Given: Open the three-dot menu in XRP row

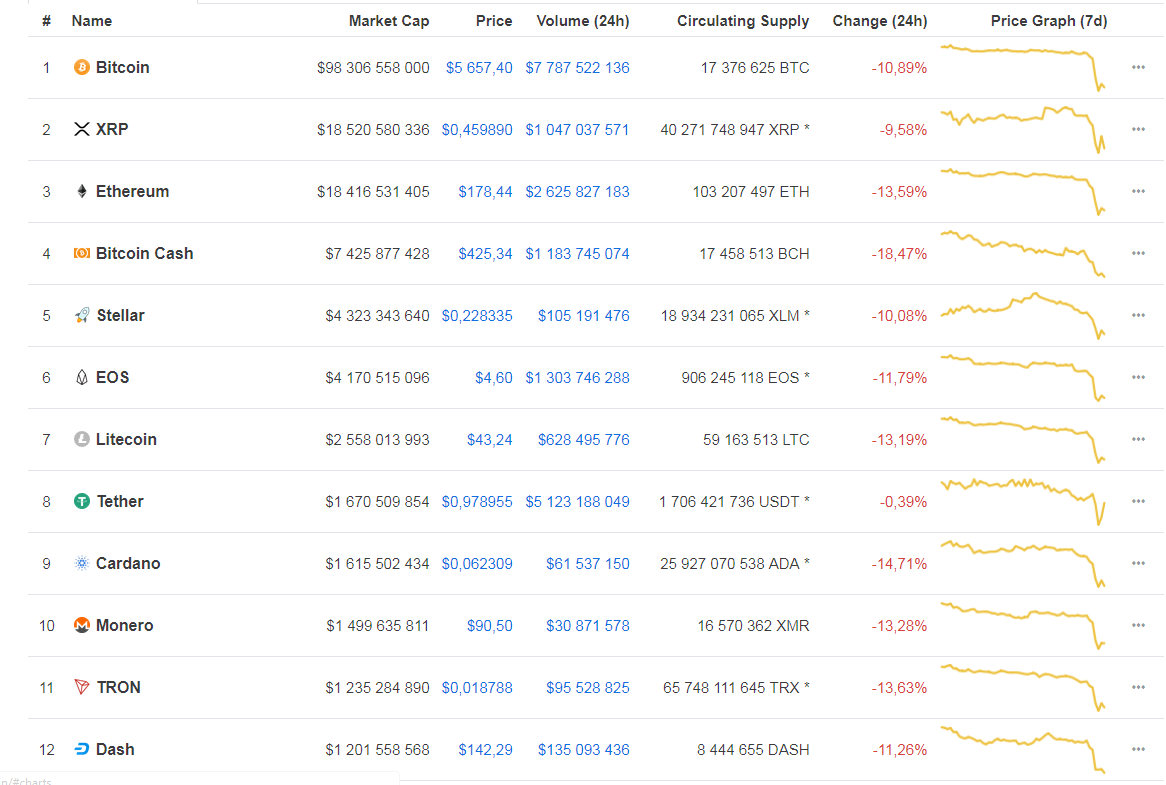Looking at the screenshot, I should coord(1138,129).
